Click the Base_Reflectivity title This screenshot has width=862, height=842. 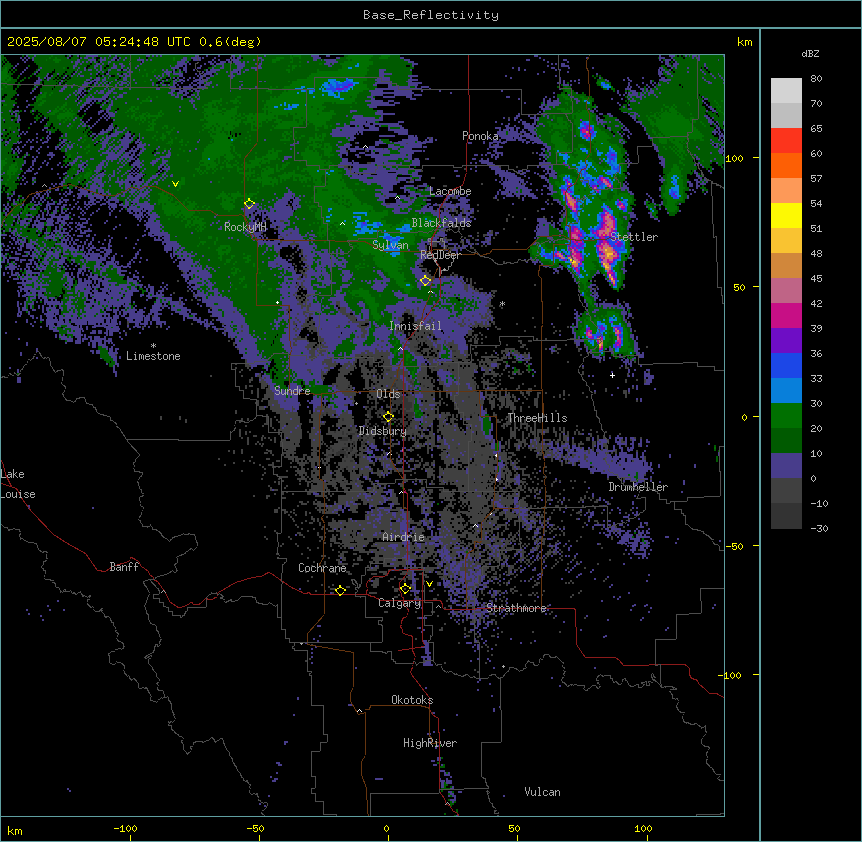coord(431,15)
